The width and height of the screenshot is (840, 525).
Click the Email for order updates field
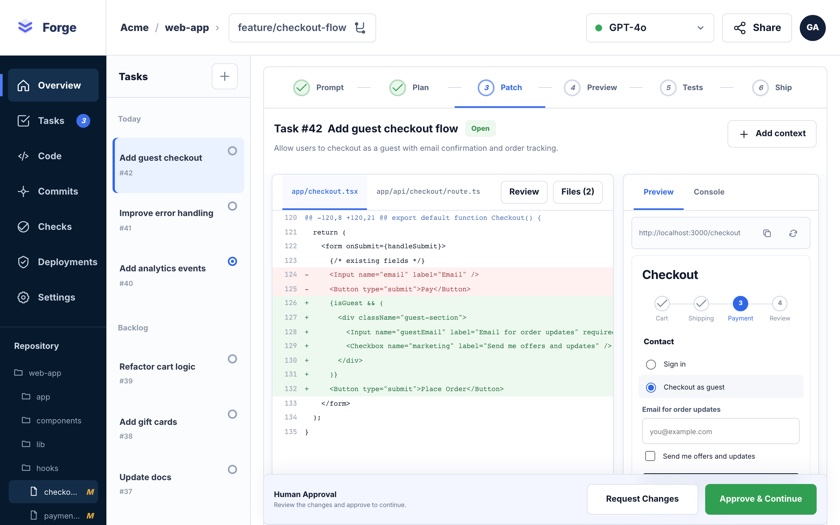point(721,431)
